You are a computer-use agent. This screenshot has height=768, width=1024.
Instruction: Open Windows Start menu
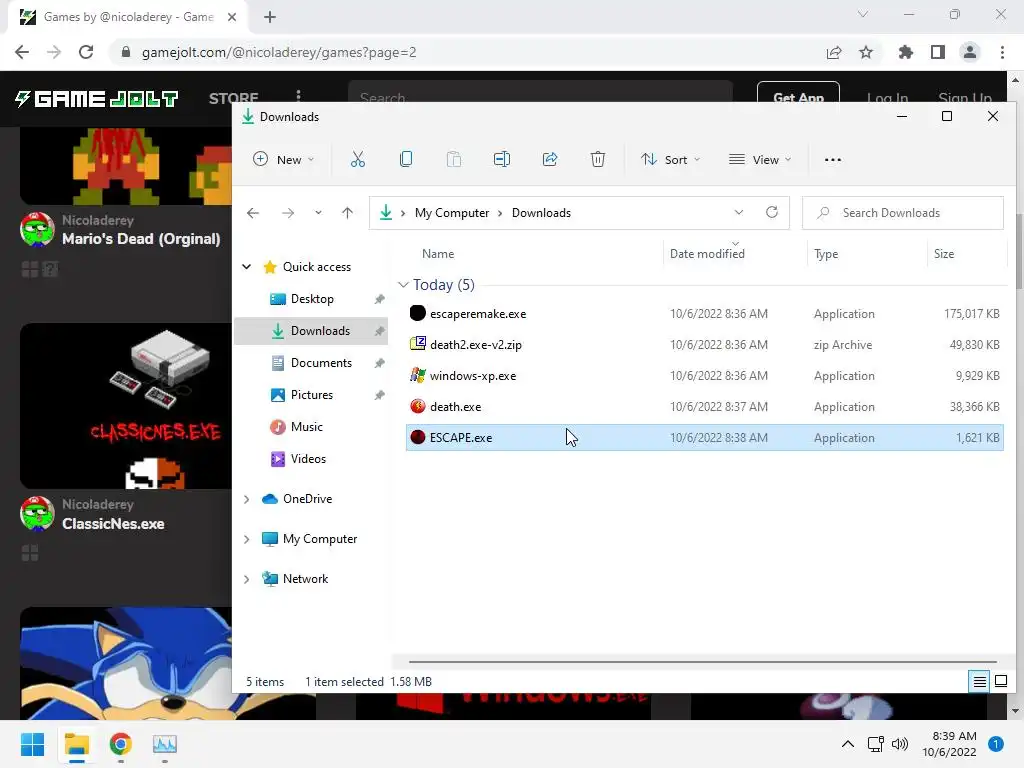tap(32, 744)
